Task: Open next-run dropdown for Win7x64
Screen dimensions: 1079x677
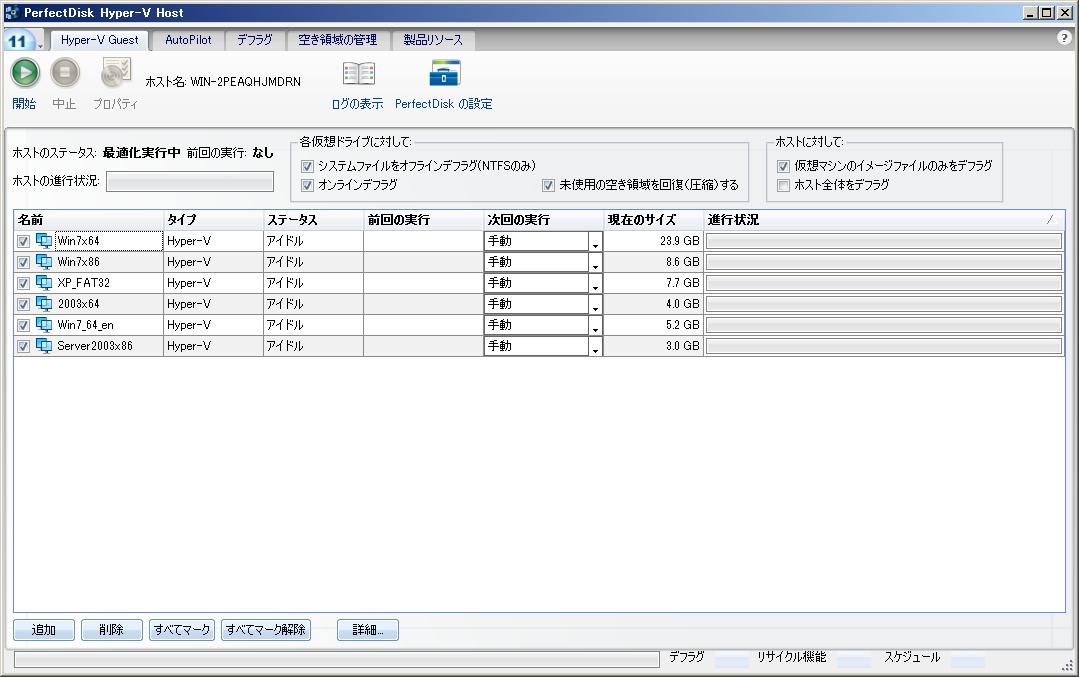Action: click(595, 241)
